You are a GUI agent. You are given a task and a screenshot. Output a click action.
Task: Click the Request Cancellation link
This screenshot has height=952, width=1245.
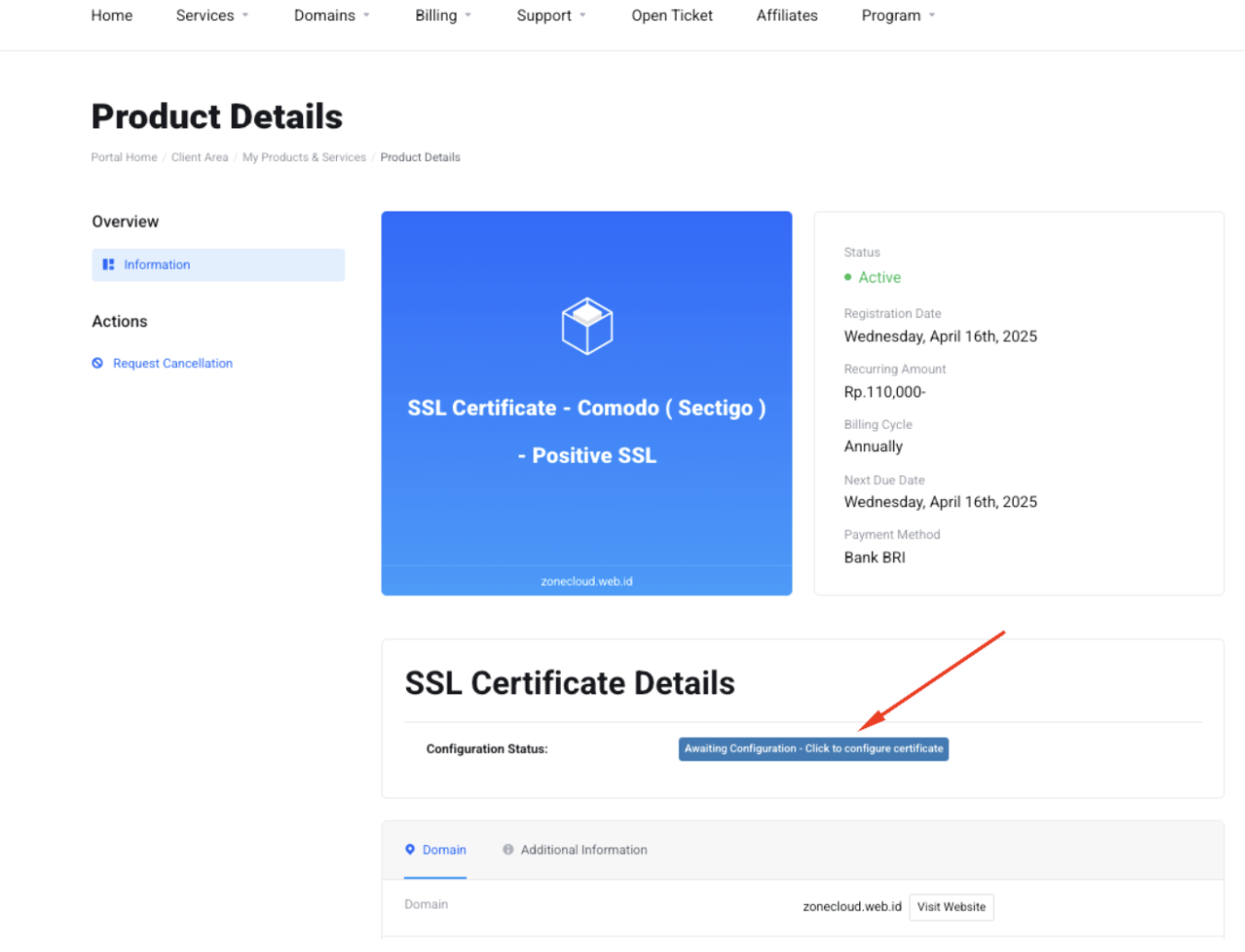click(173, 364)
